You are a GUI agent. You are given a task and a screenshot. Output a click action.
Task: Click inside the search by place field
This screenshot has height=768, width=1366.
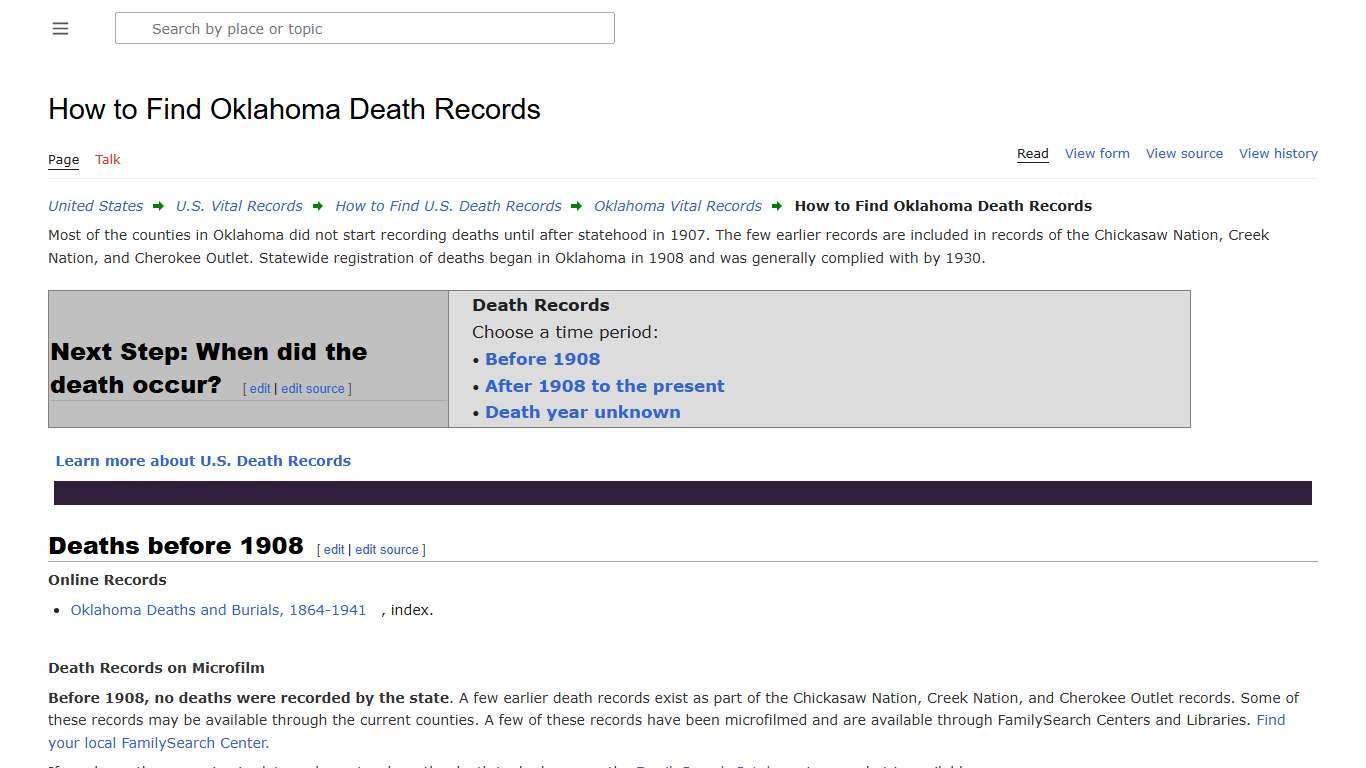click(365, 28)
